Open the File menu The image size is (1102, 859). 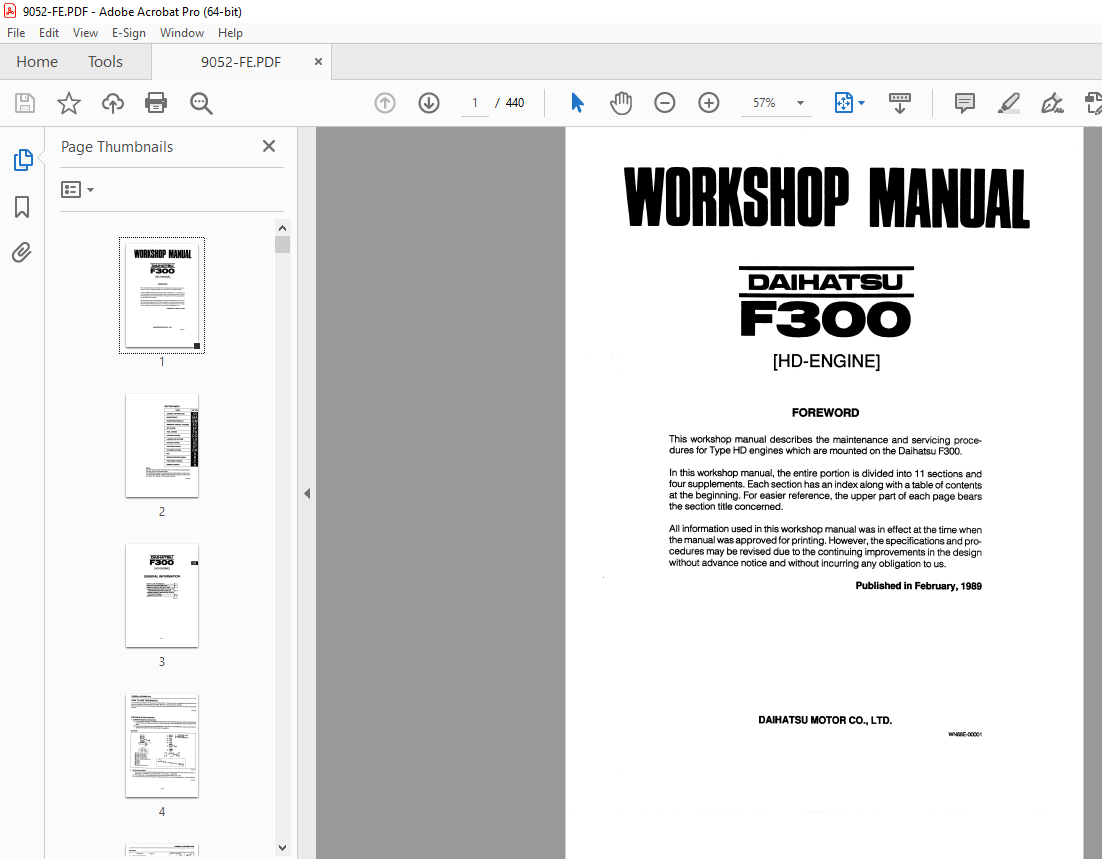click(16, 33)
